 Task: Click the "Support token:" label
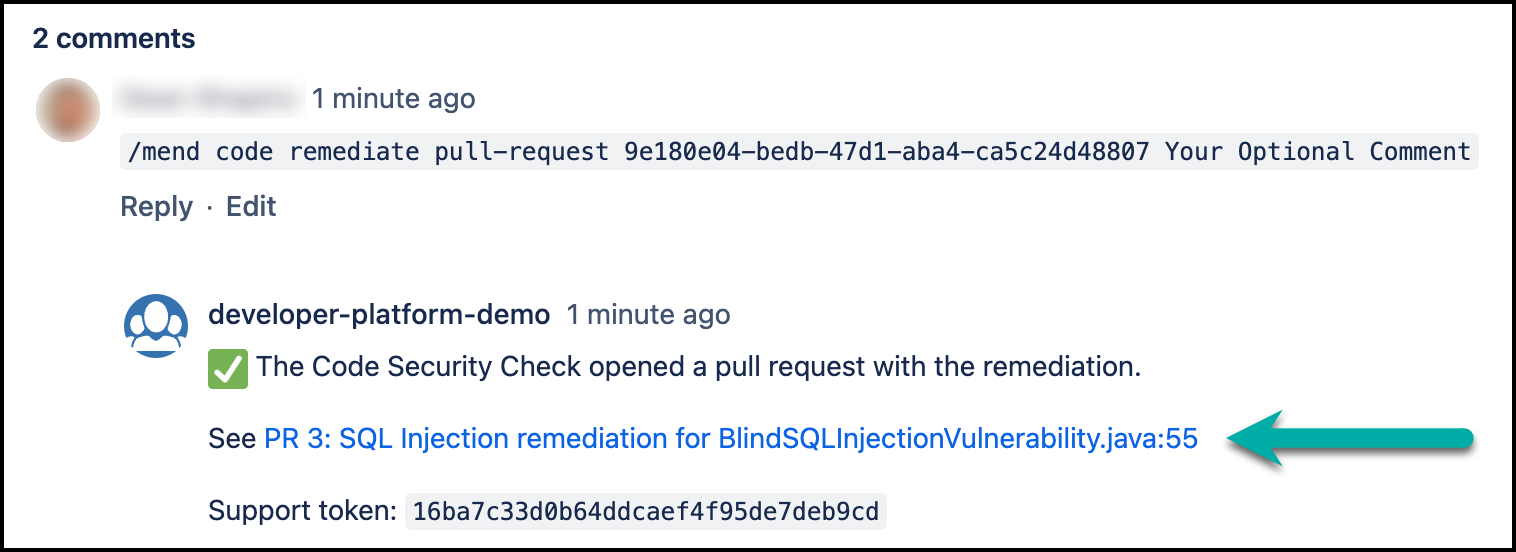click(302, 512)
